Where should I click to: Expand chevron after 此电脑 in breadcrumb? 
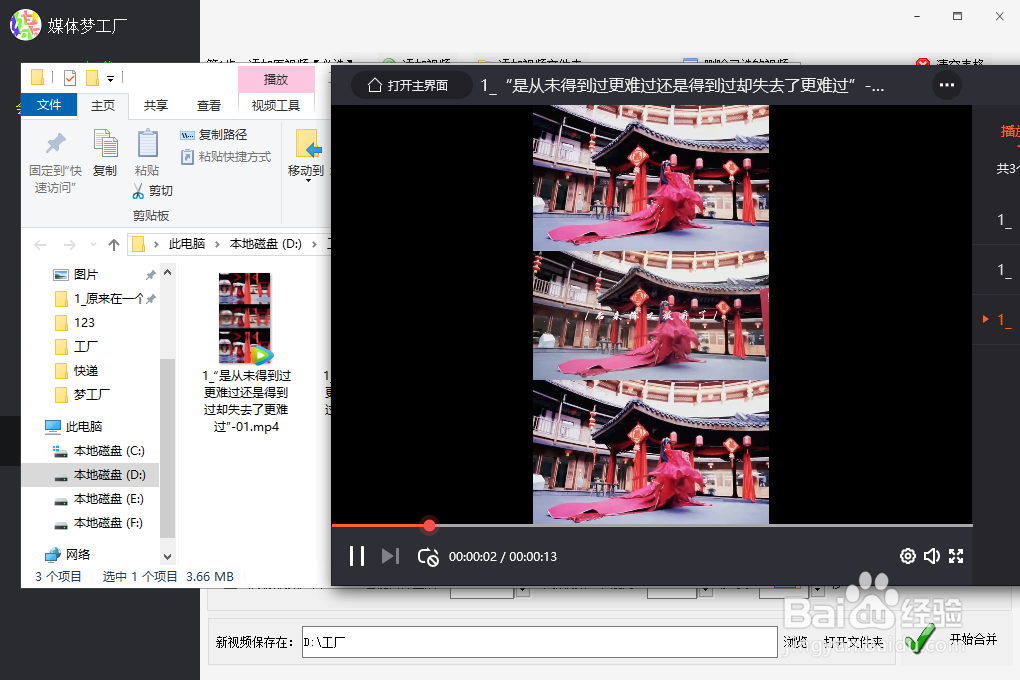[217, 244]
